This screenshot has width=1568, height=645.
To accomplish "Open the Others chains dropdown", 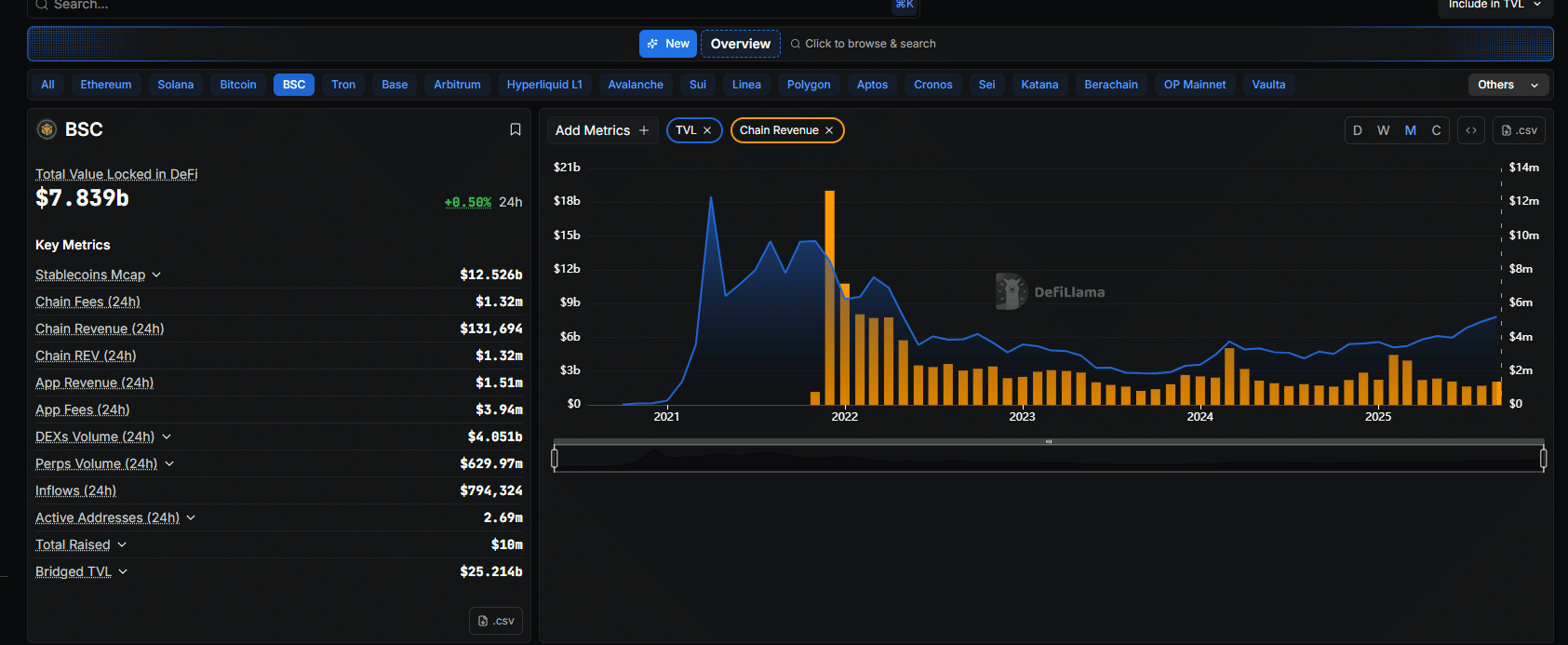I will pyautogui.click(x=1508, y=85).
